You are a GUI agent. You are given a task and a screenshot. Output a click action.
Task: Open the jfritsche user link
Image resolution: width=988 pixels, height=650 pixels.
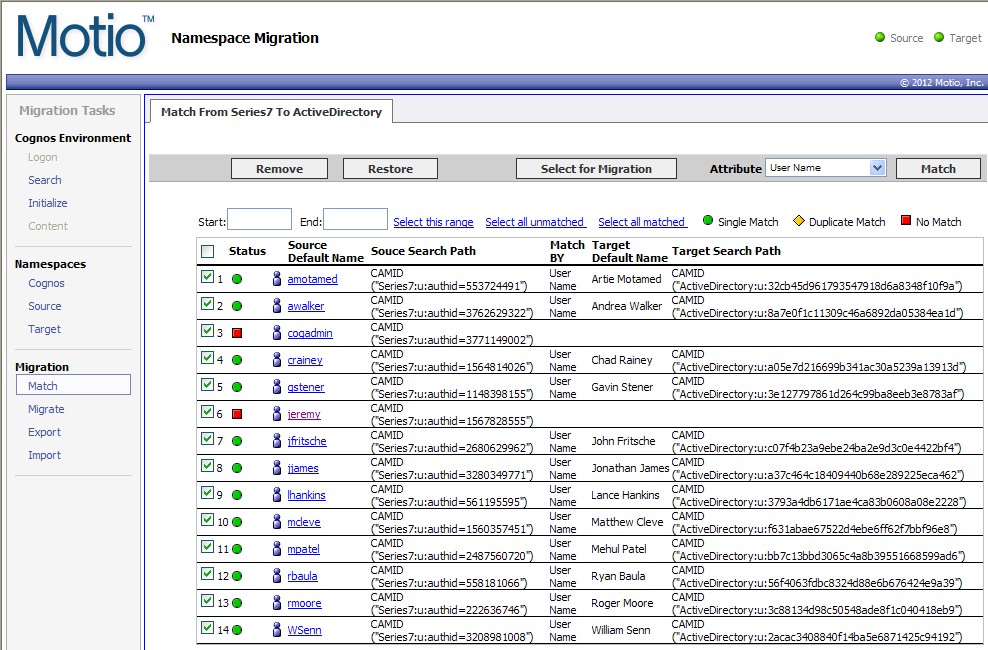tap(307, 441)
